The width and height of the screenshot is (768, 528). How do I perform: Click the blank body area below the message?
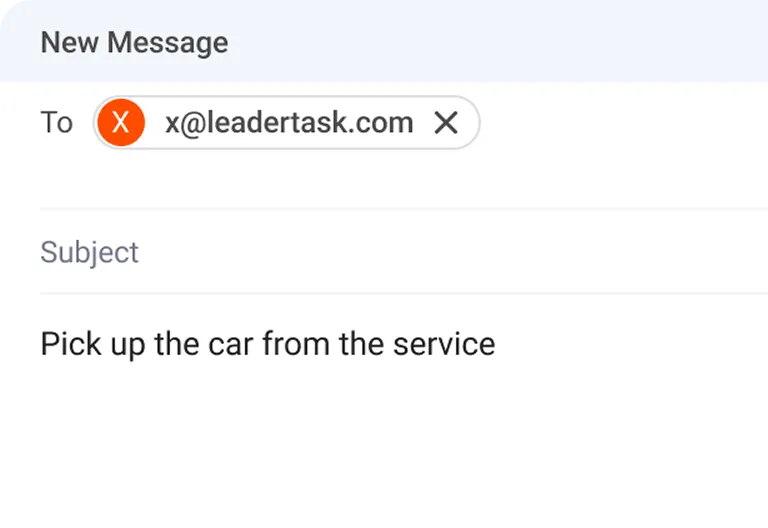tap(400, 440)
